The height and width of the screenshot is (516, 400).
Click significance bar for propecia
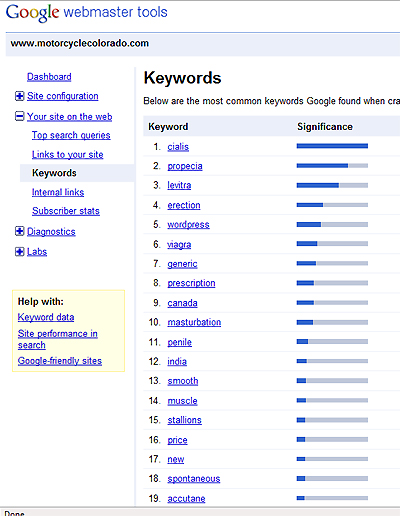(332, 166)
